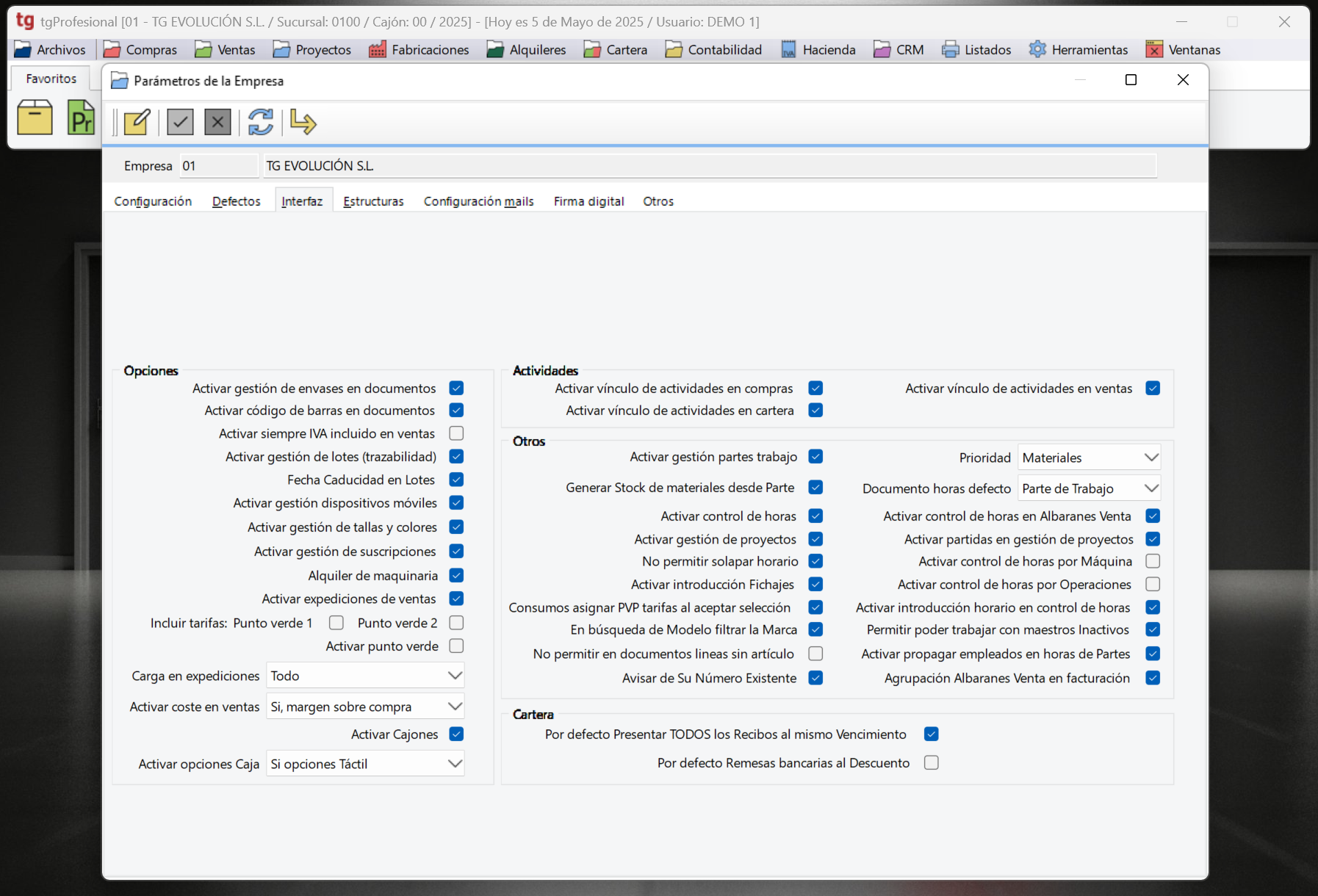
Task: Click the CRM purple folder icon
Action: (882, 49)
